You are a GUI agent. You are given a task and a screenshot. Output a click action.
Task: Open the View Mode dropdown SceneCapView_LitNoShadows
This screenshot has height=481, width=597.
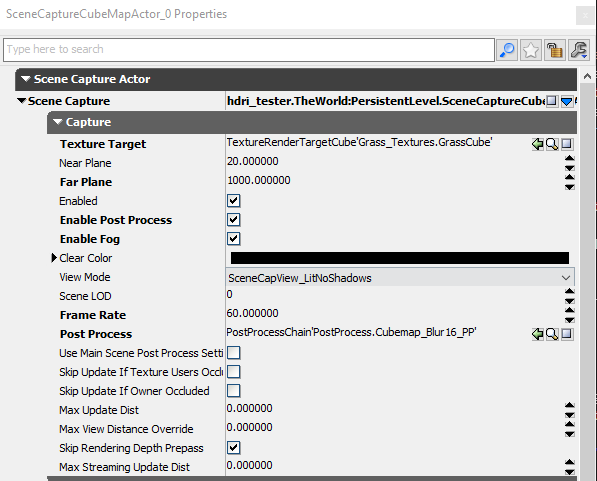click(400, 278)
